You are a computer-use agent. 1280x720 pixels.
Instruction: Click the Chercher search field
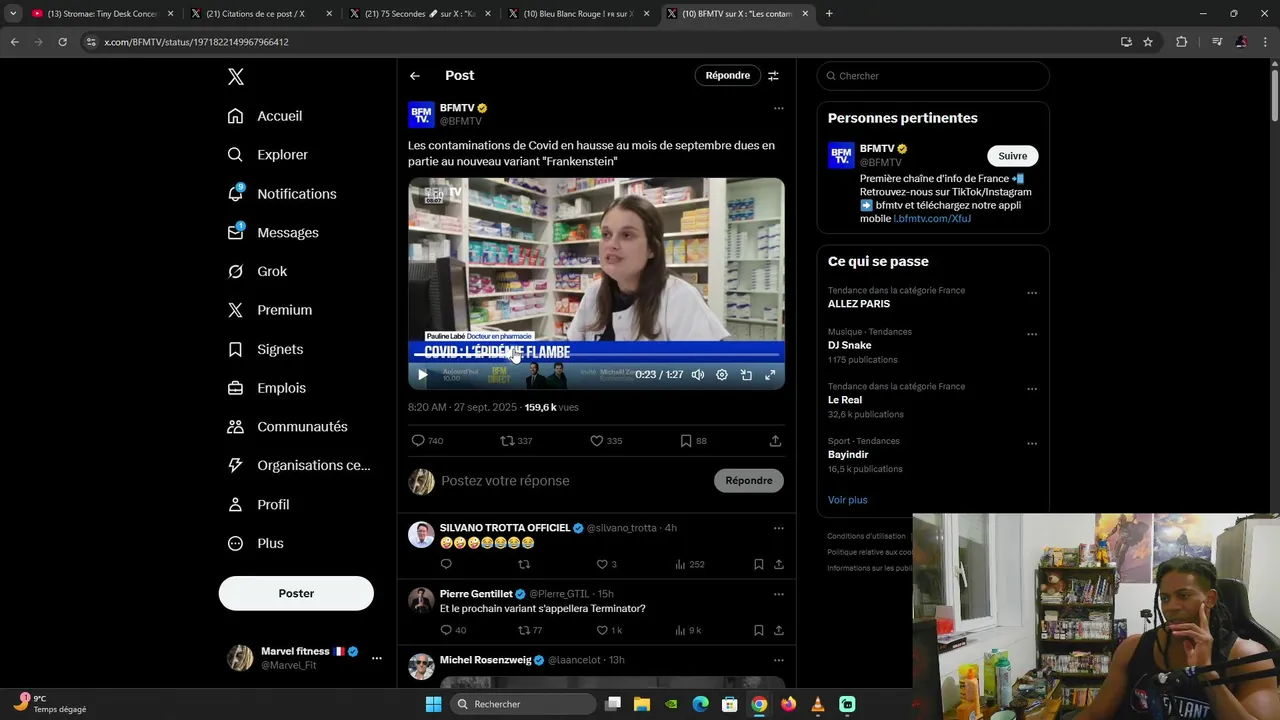[933, 76]
